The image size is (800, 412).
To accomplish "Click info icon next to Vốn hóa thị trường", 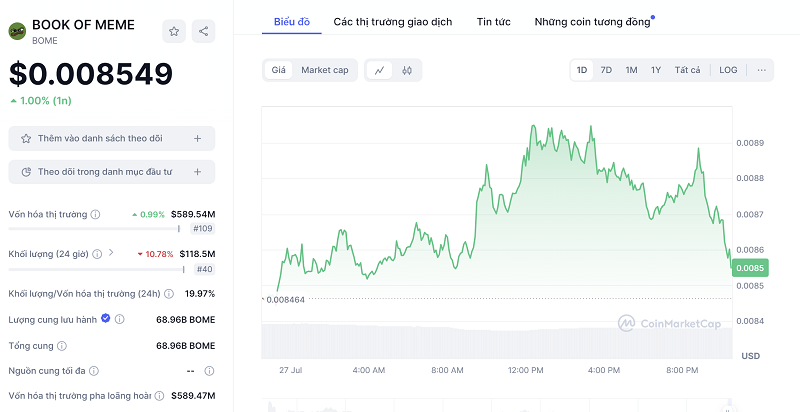I will coord(96,214).
